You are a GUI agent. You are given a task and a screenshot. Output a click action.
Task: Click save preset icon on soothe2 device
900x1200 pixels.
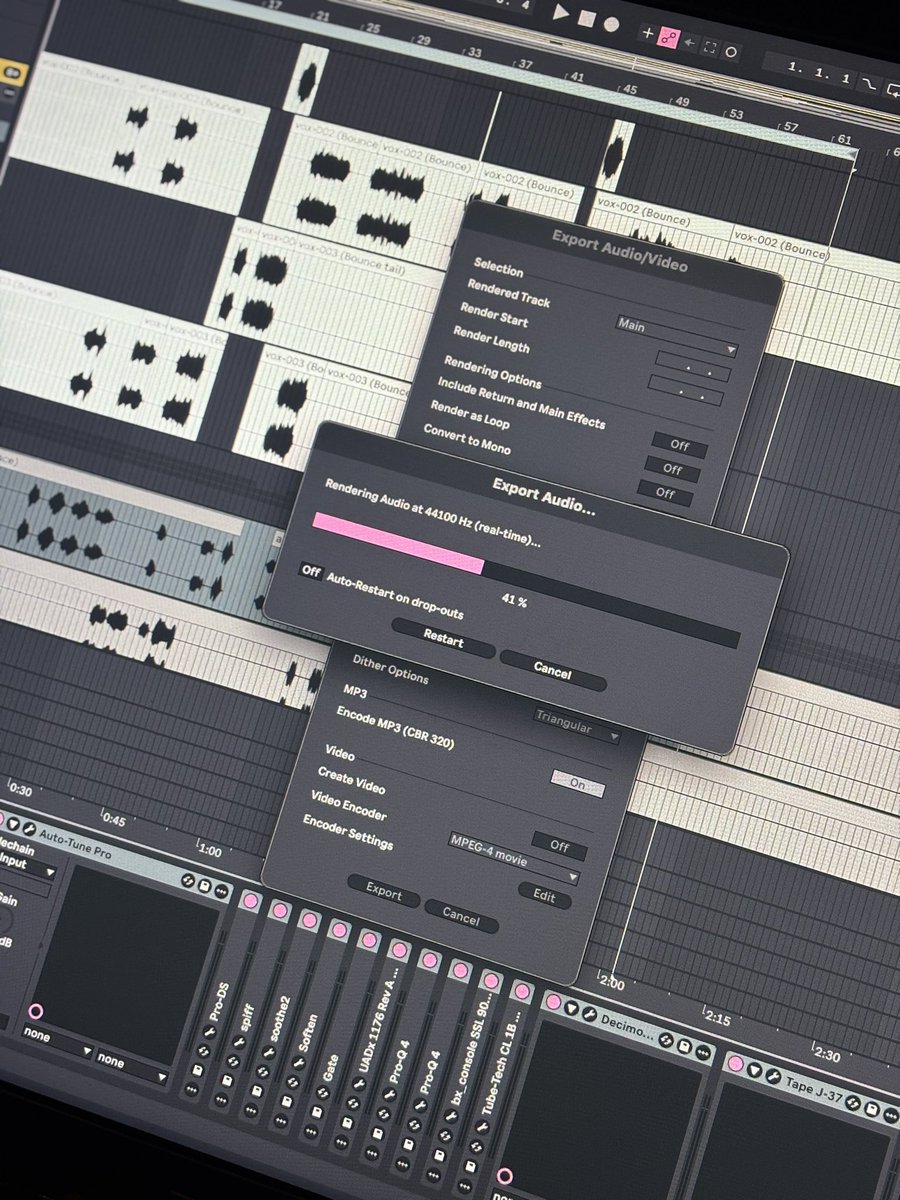[x=256, y=1091]
